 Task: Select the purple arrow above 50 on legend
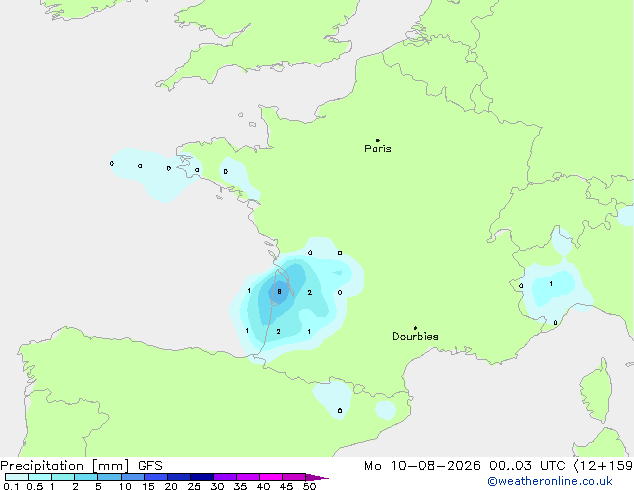click(317, 477)
